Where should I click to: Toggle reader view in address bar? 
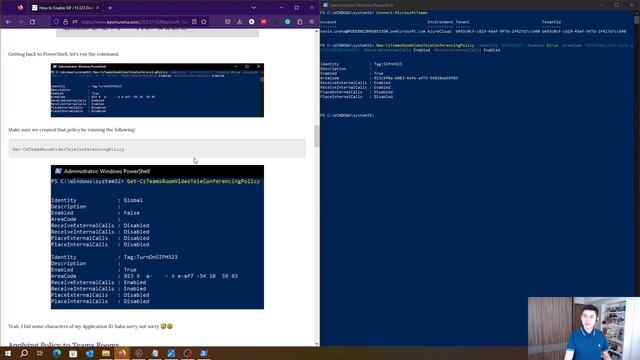194,22
